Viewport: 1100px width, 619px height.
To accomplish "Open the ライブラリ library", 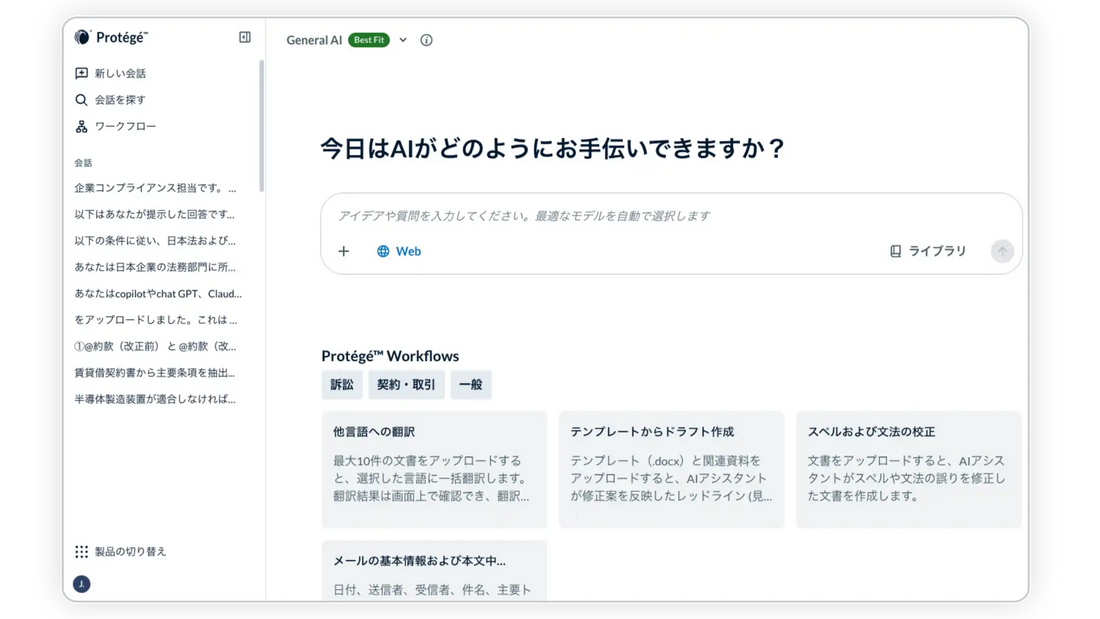I will point(928,251).
